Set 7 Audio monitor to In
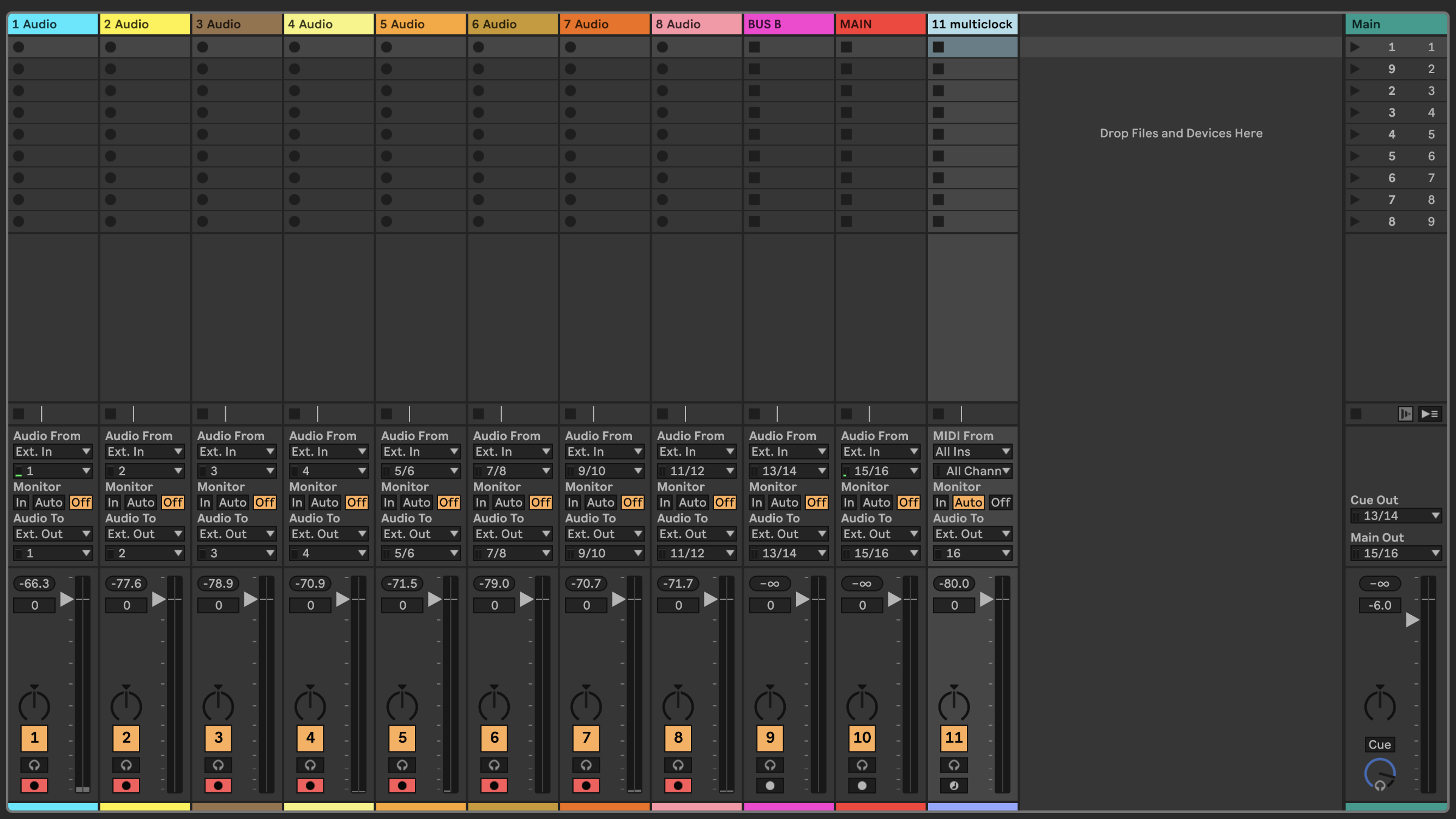The image size is (1456, 819). pos(573,502)
